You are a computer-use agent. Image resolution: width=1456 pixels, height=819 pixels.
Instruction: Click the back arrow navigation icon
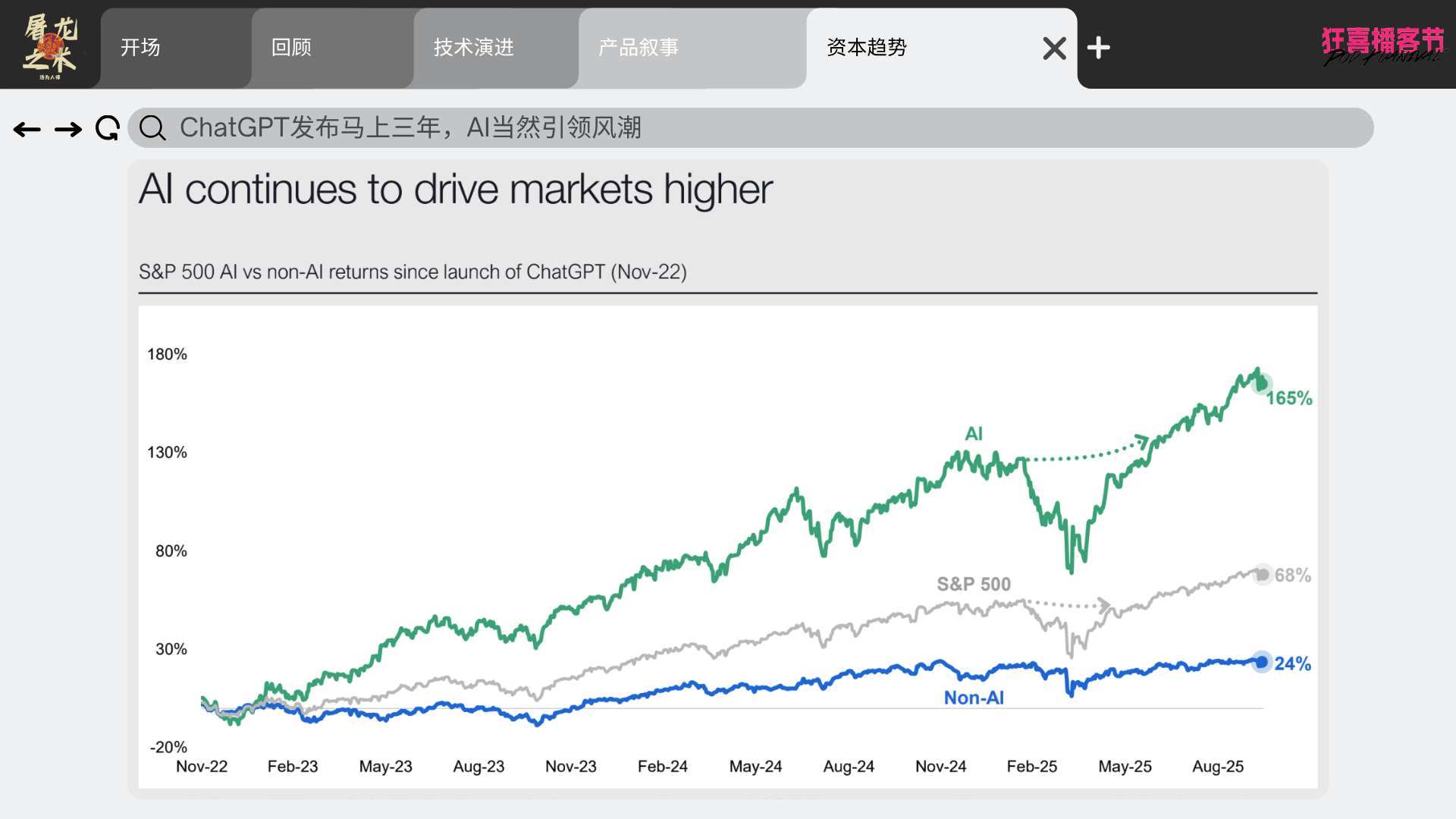click(27, 130)
